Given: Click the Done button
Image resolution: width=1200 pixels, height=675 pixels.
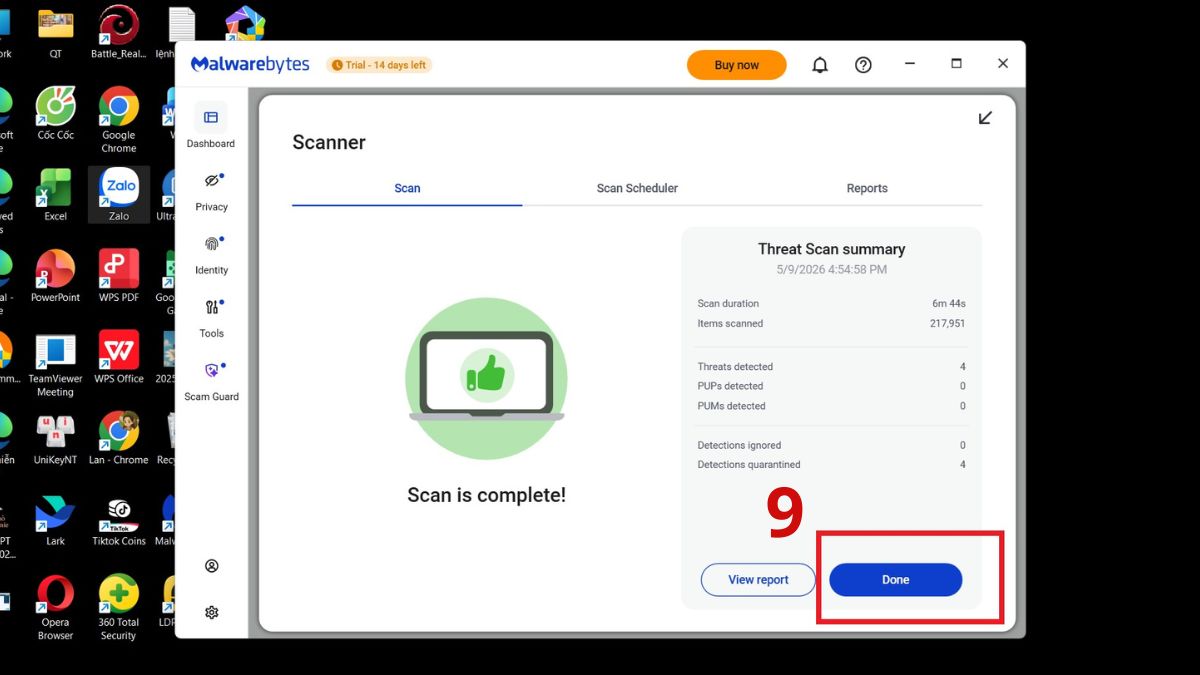Looking at the screenshot, I should point(896,580).
